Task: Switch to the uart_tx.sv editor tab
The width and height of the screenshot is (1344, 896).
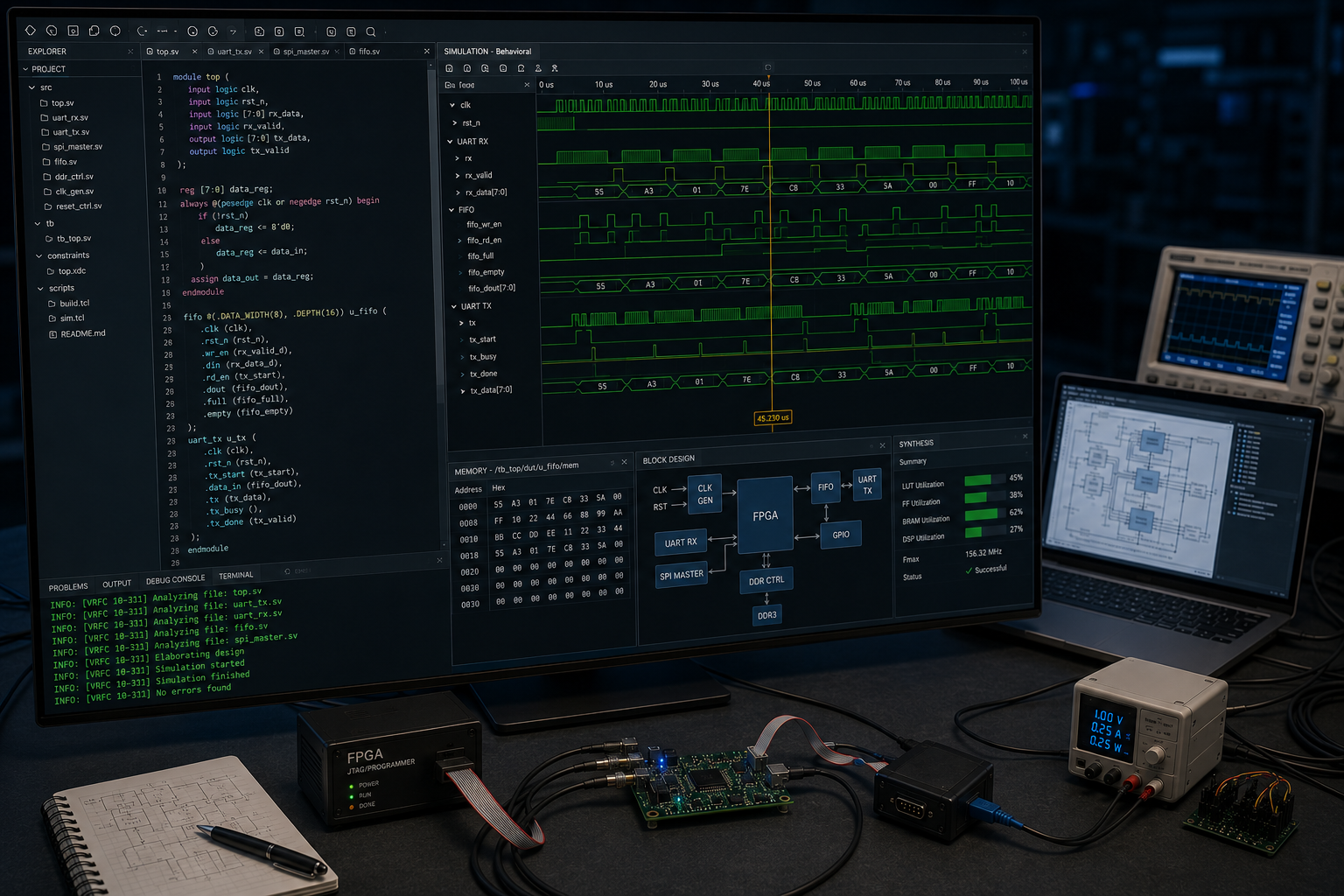Action: [x=229, y=52]
